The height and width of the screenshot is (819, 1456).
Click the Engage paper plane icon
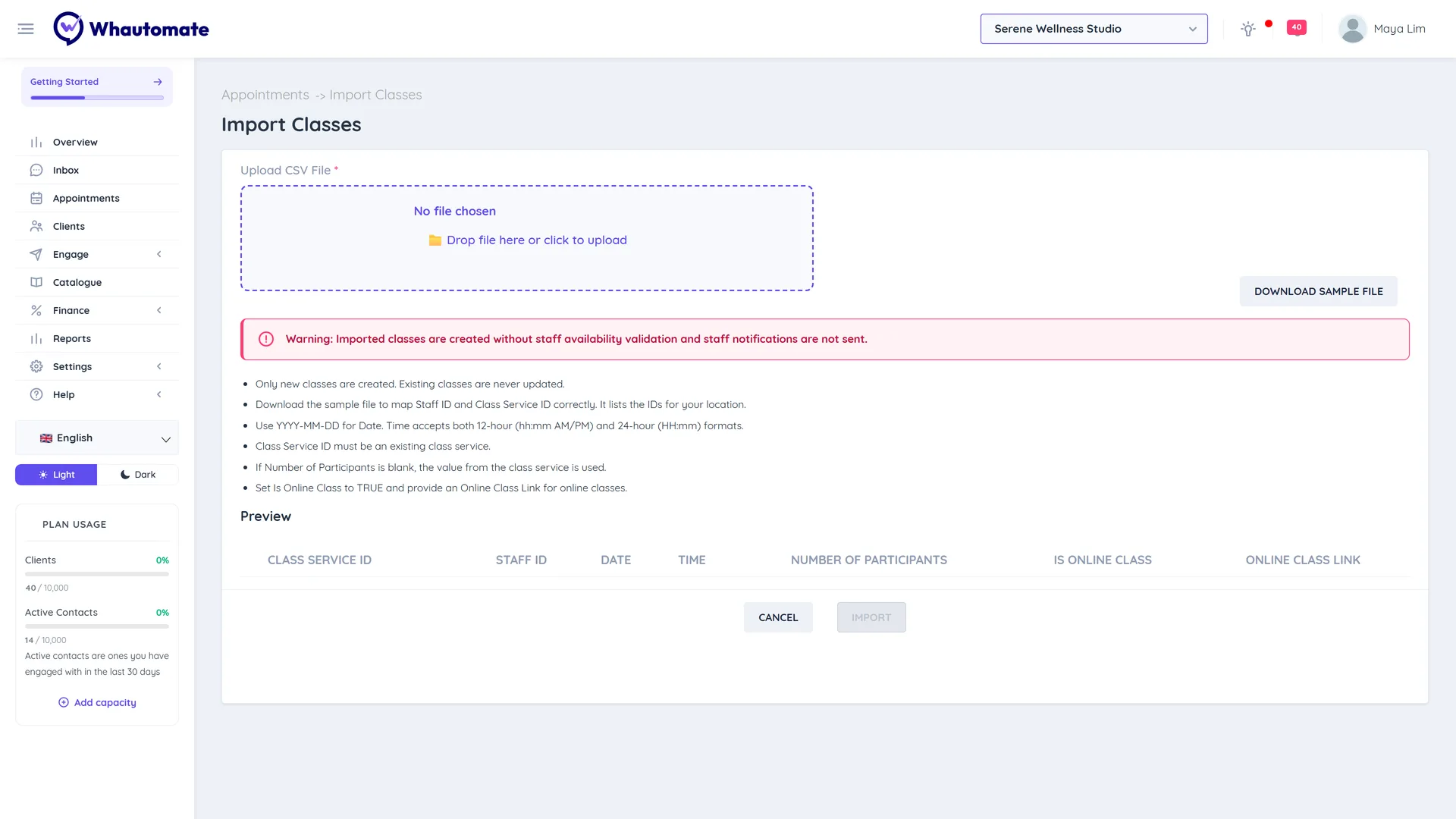[x=36, y=255]
